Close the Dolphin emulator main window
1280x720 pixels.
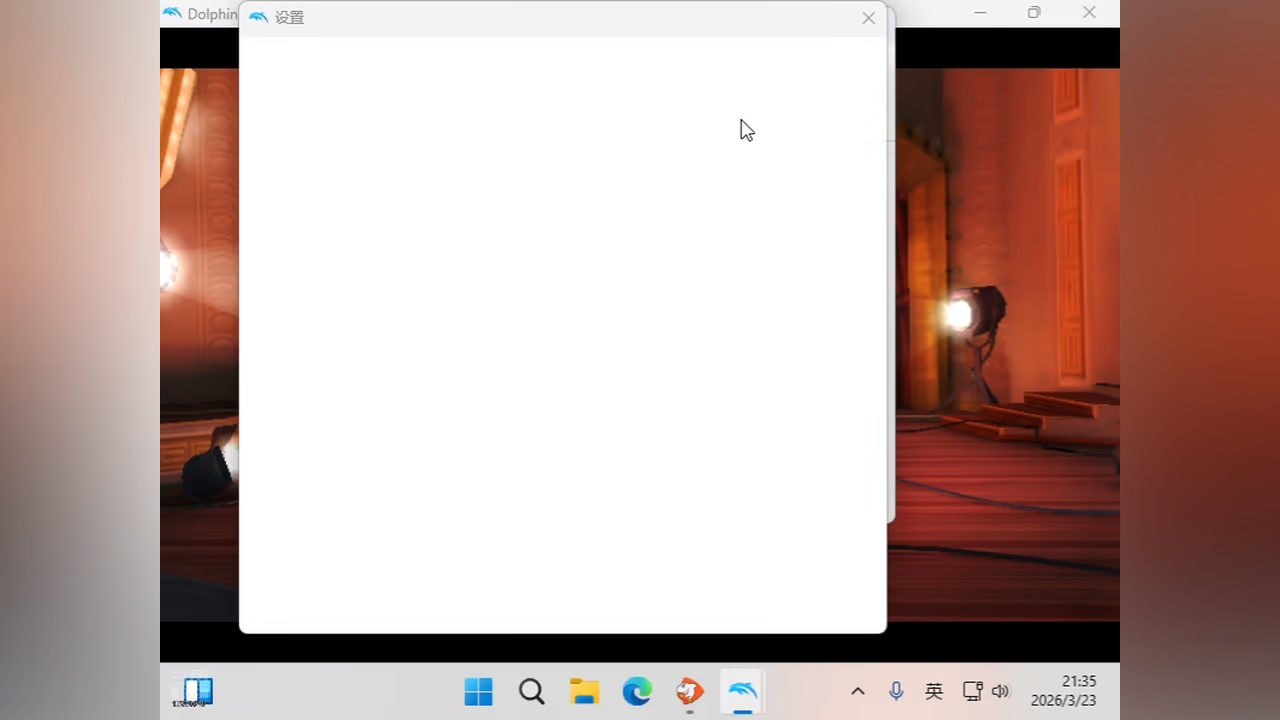pos(1089,13)
